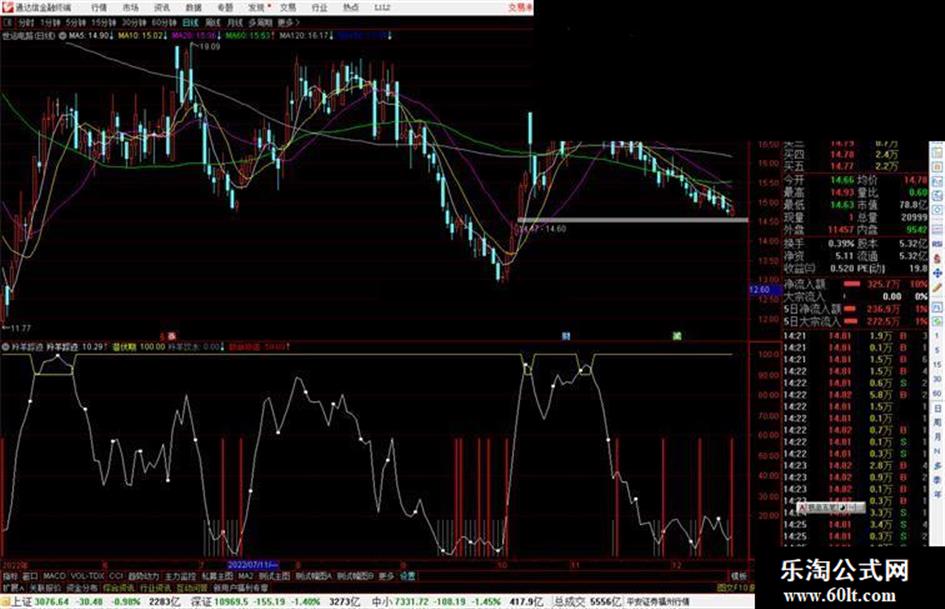Screen dimensions: 945x609
Task: Select the 2022/07/11 date marker on axis
Action: (253, 566)
